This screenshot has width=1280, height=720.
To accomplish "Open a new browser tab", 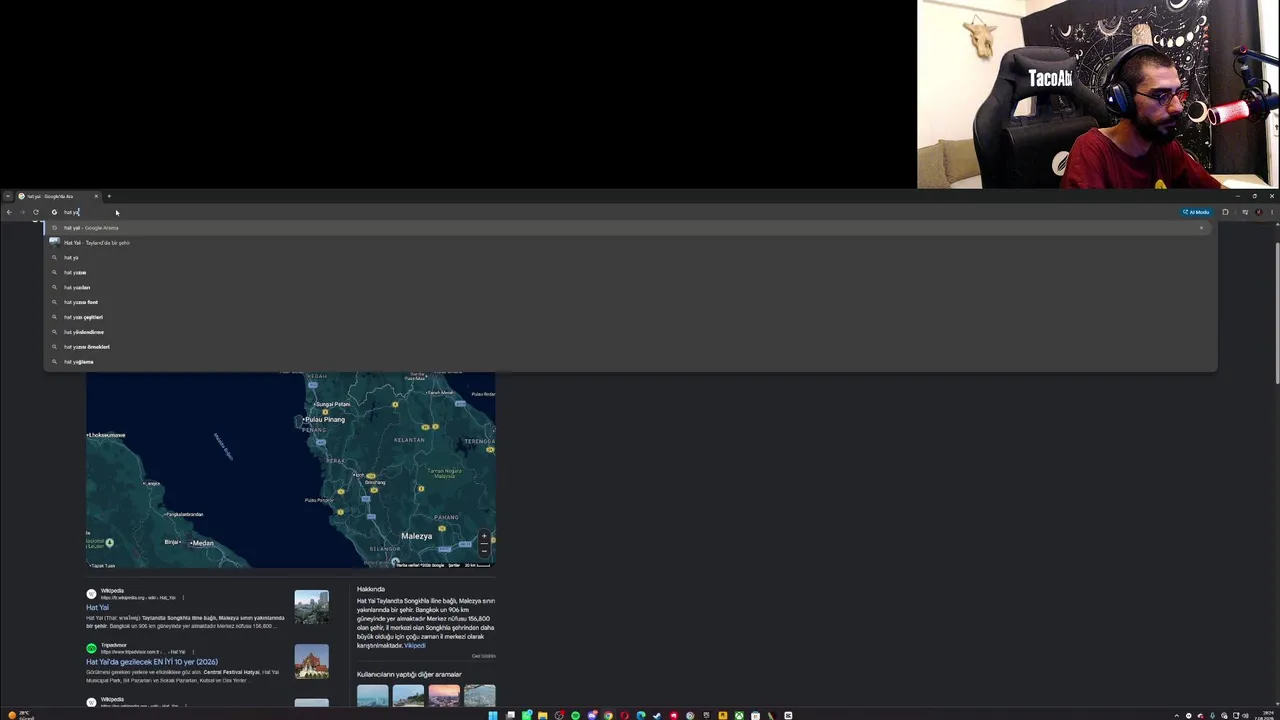I will click(109, 196).
